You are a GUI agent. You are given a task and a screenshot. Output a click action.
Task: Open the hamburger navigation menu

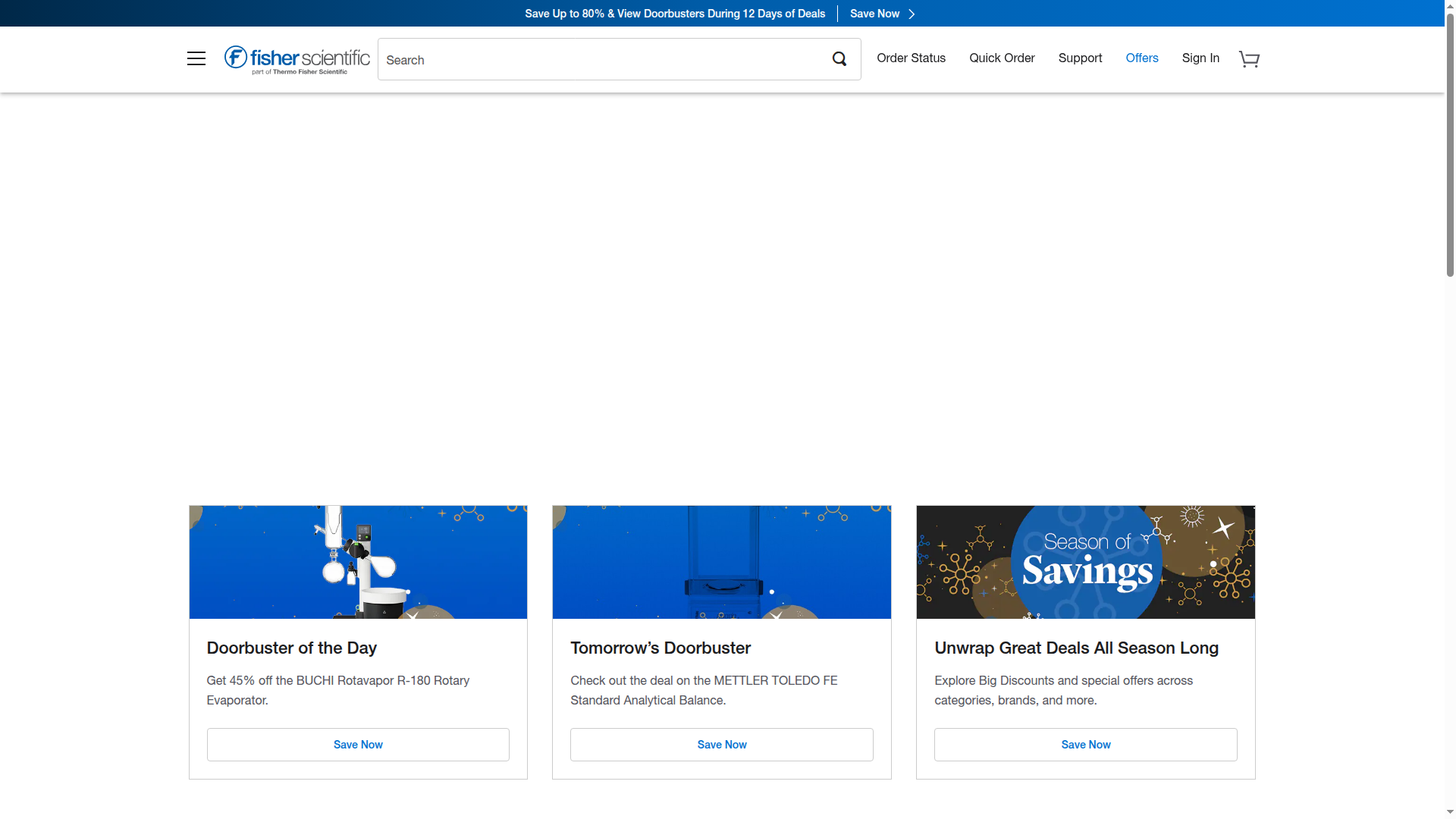coord(196,58)
